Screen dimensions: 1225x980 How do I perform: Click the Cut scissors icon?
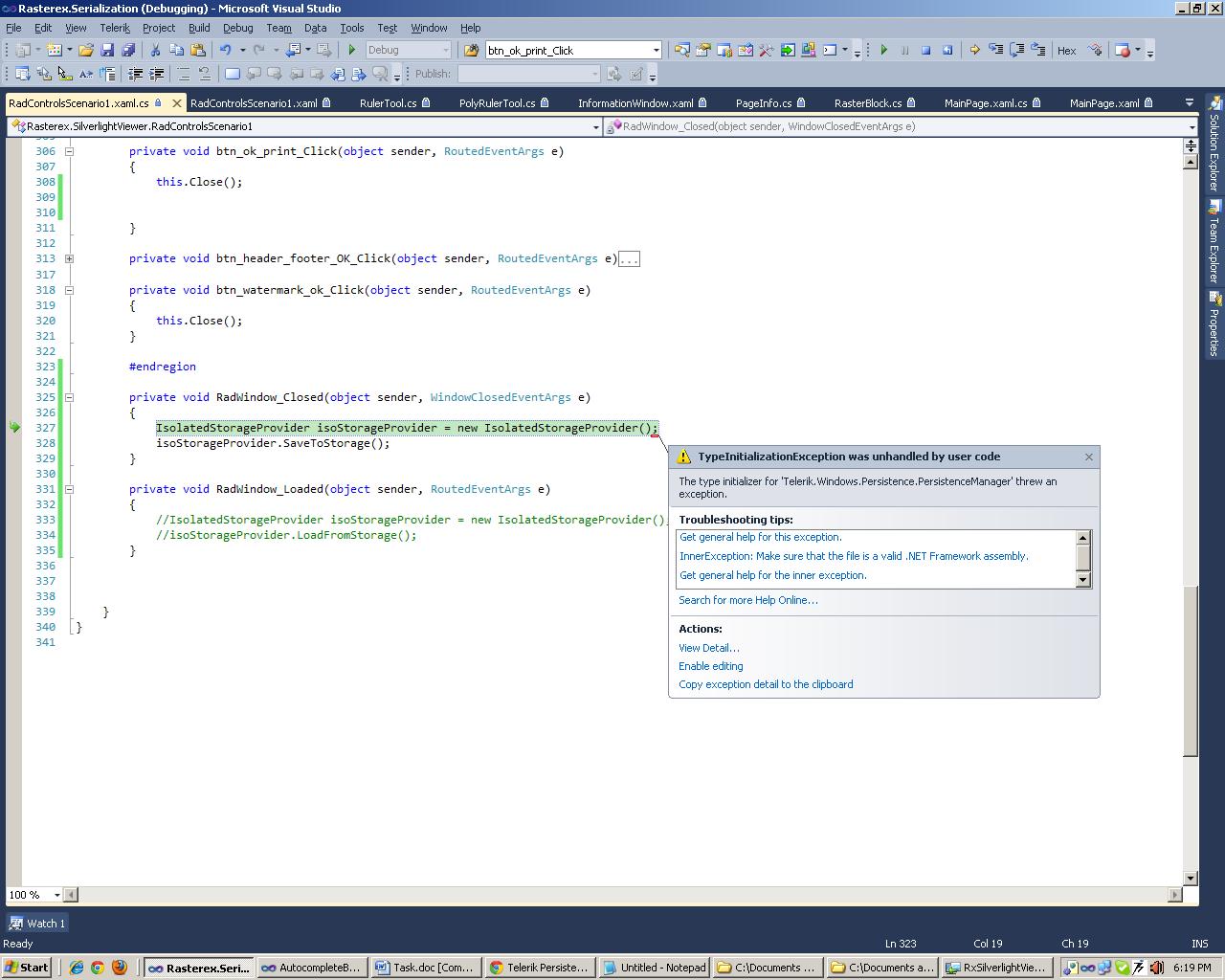pyautogui.click(x=155, y=50)
